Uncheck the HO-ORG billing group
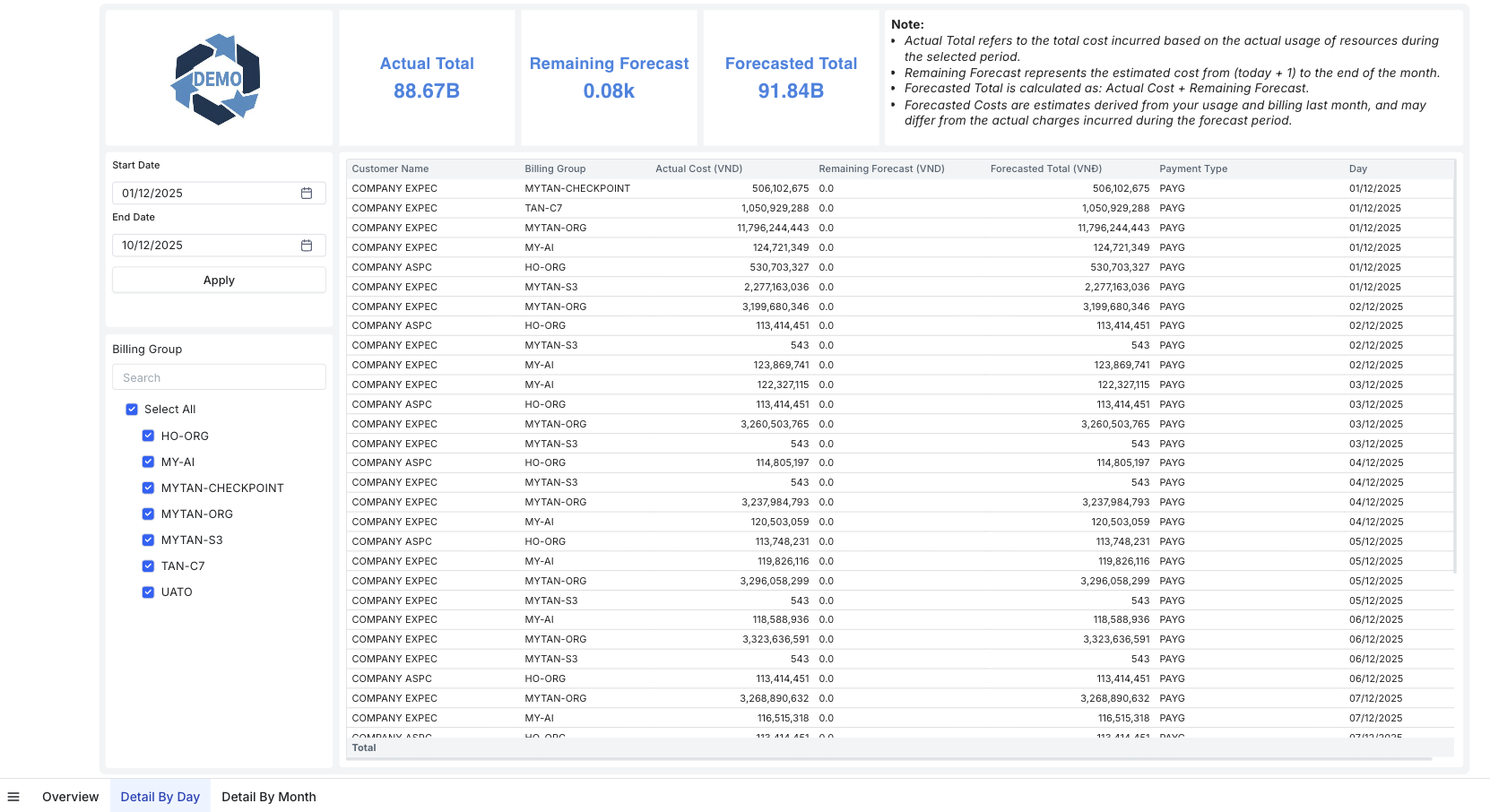This screenshot has width=1490, height=812. pyautogui.click(x=148, y=436)
